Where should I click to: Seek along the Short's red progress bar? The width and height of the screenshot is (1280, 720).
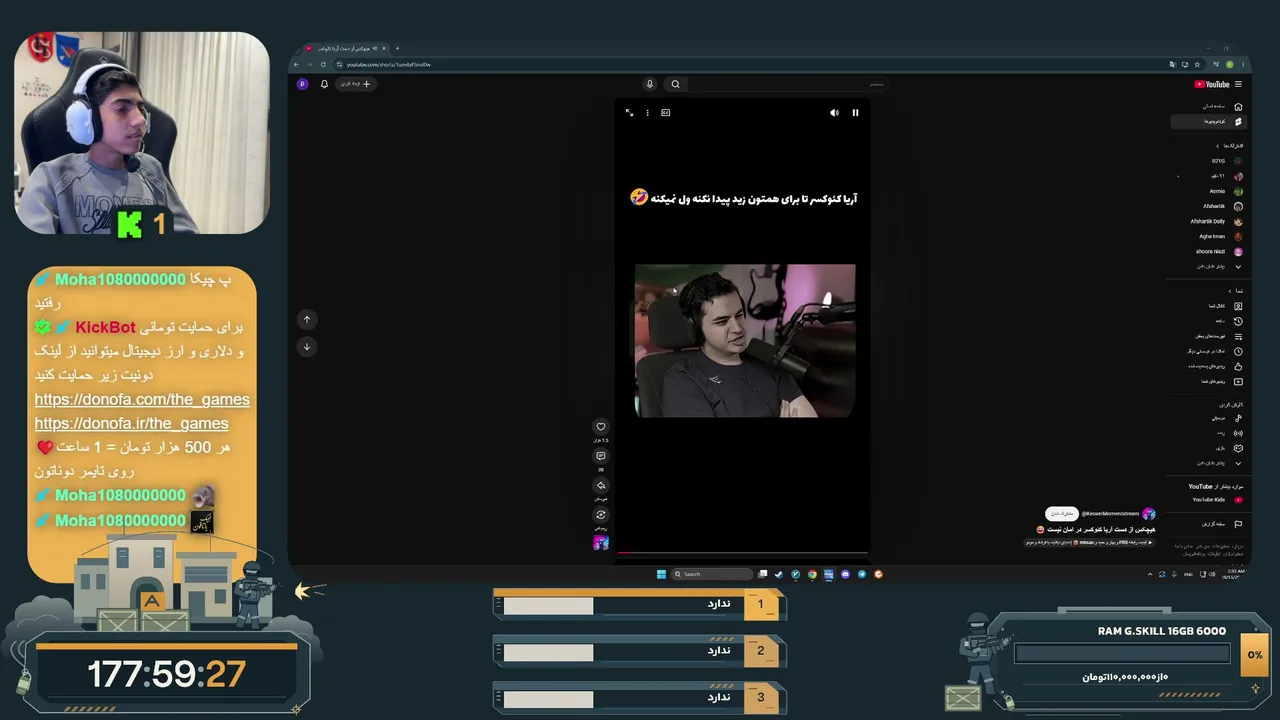(742, 552)
